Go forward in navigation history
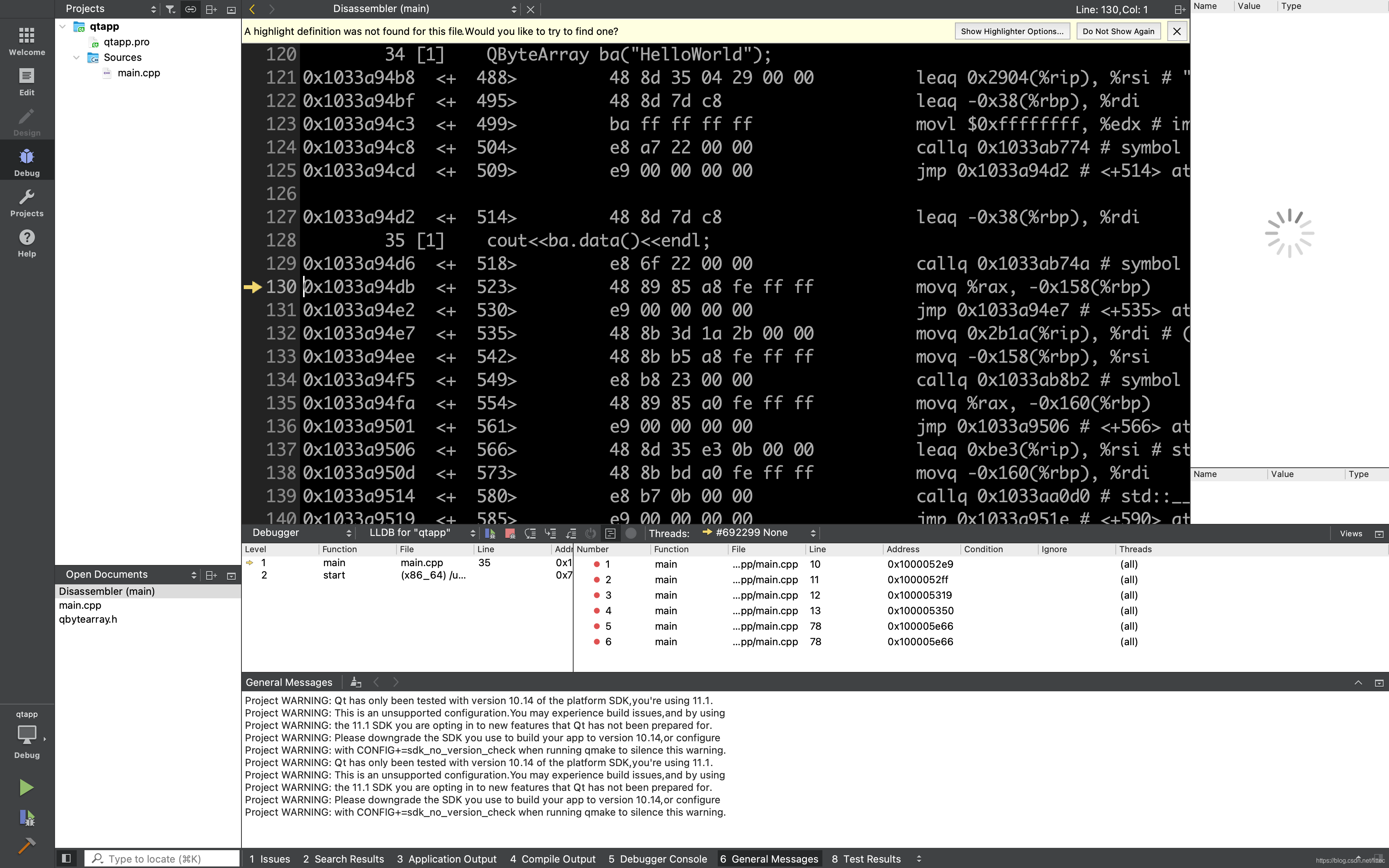 [272, 9]
